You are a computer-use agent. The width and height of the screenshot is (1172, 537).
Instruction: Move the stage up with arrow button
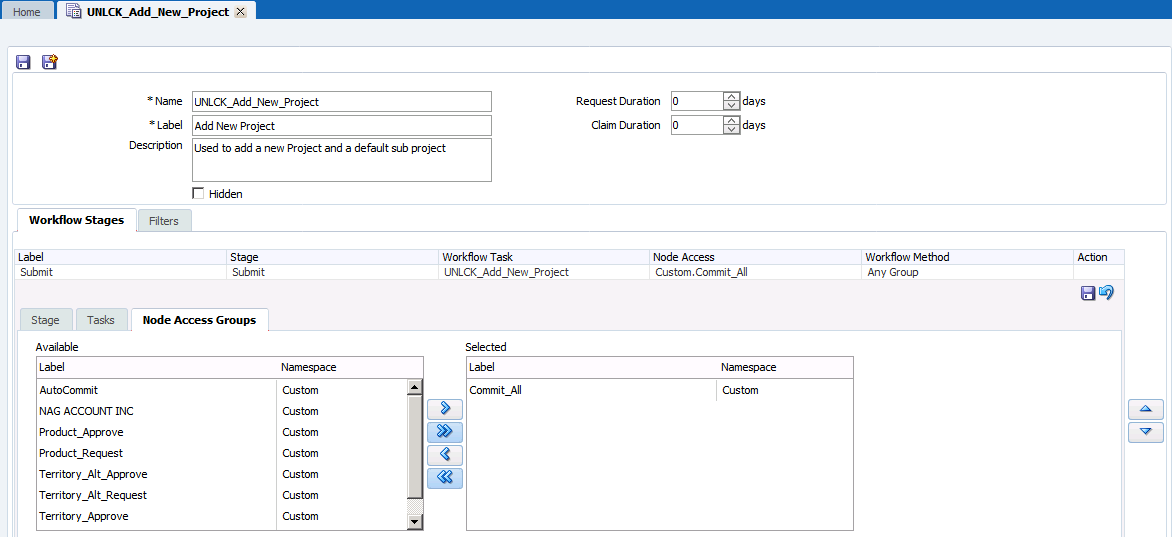point(1145,410)
